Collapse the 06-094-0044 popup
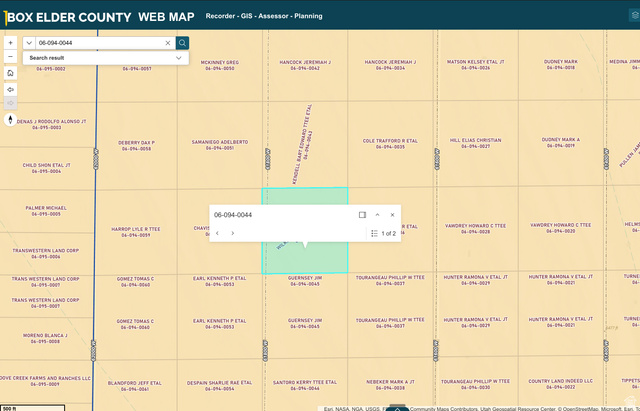Image resolution: width=640 pixels, height=411 pixels. tap(377, 215)
